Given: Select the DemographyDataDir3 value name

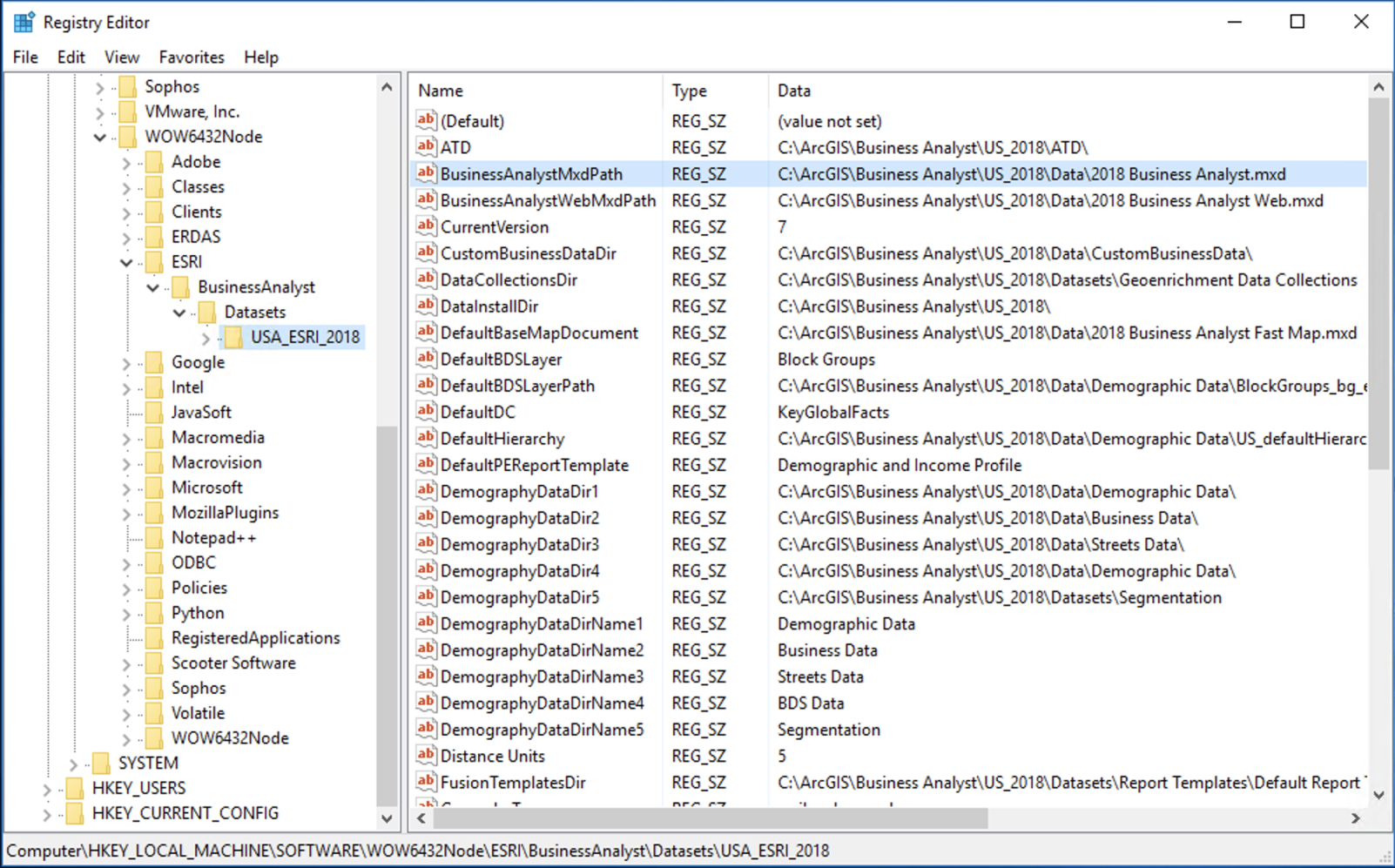Looking at the screenshot, I should pos(520,545).
